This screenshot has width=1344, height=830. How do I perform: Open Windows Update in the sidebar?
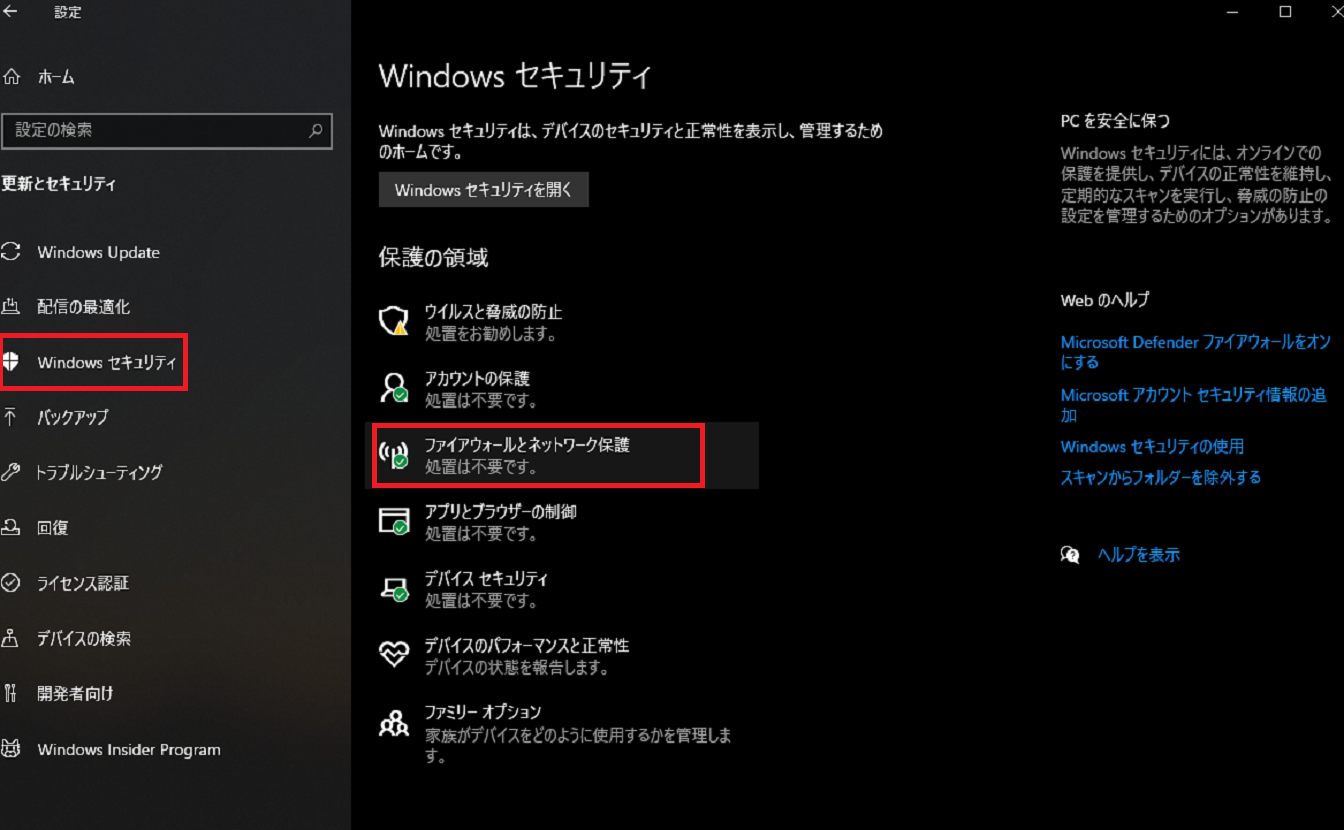(x=98, y=252)
